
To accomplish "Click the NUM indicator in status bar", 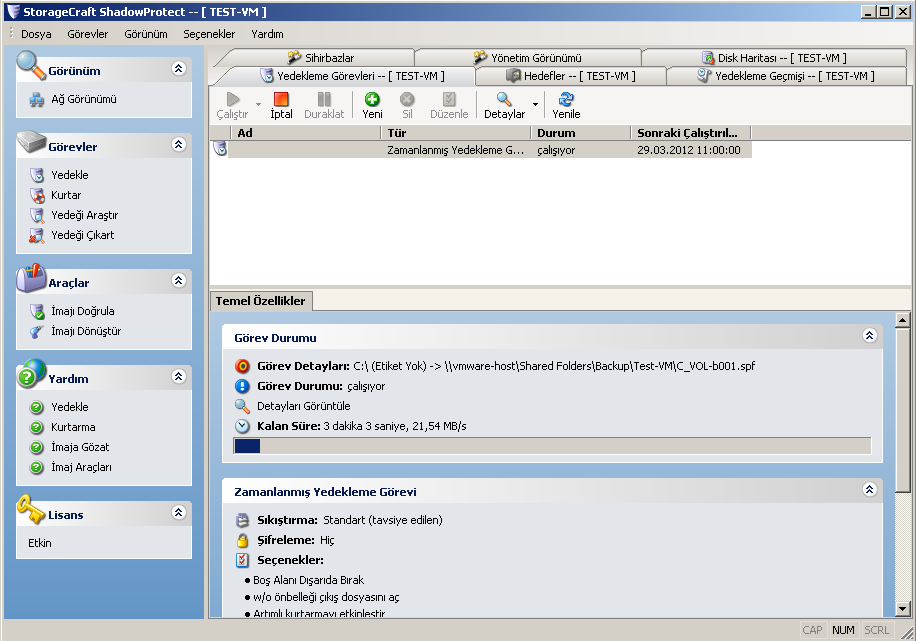I will click(844, 630).
